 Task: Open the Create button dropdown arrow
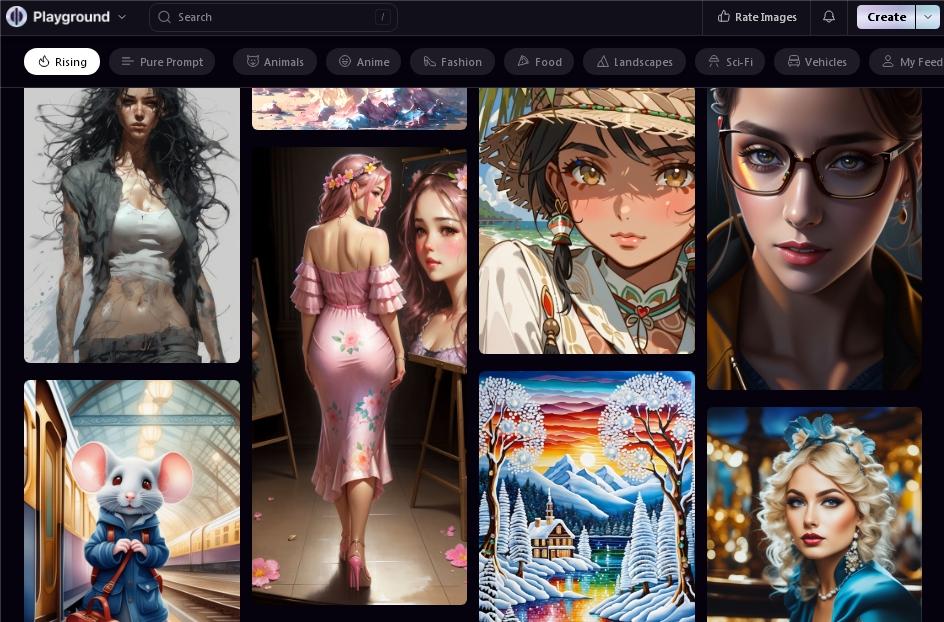click(x=927, y=17)
